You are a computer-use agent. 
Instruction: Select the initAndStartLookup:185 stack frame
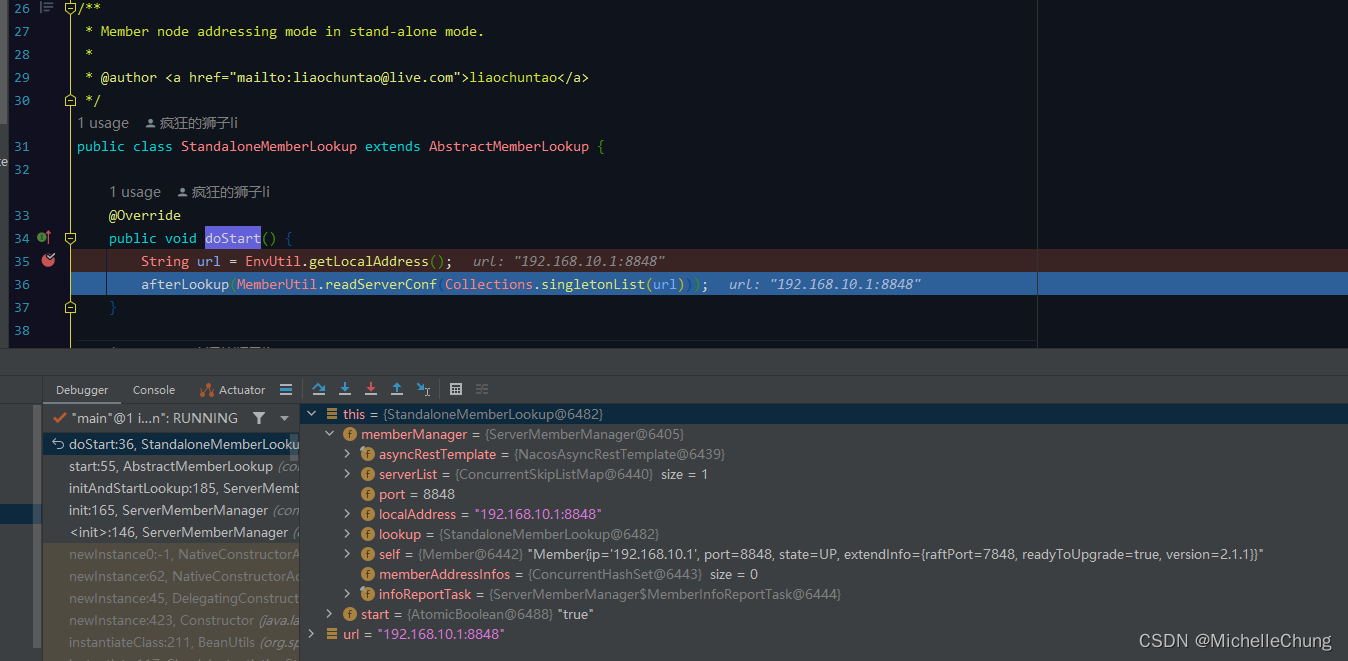click(x=171, y=488)
